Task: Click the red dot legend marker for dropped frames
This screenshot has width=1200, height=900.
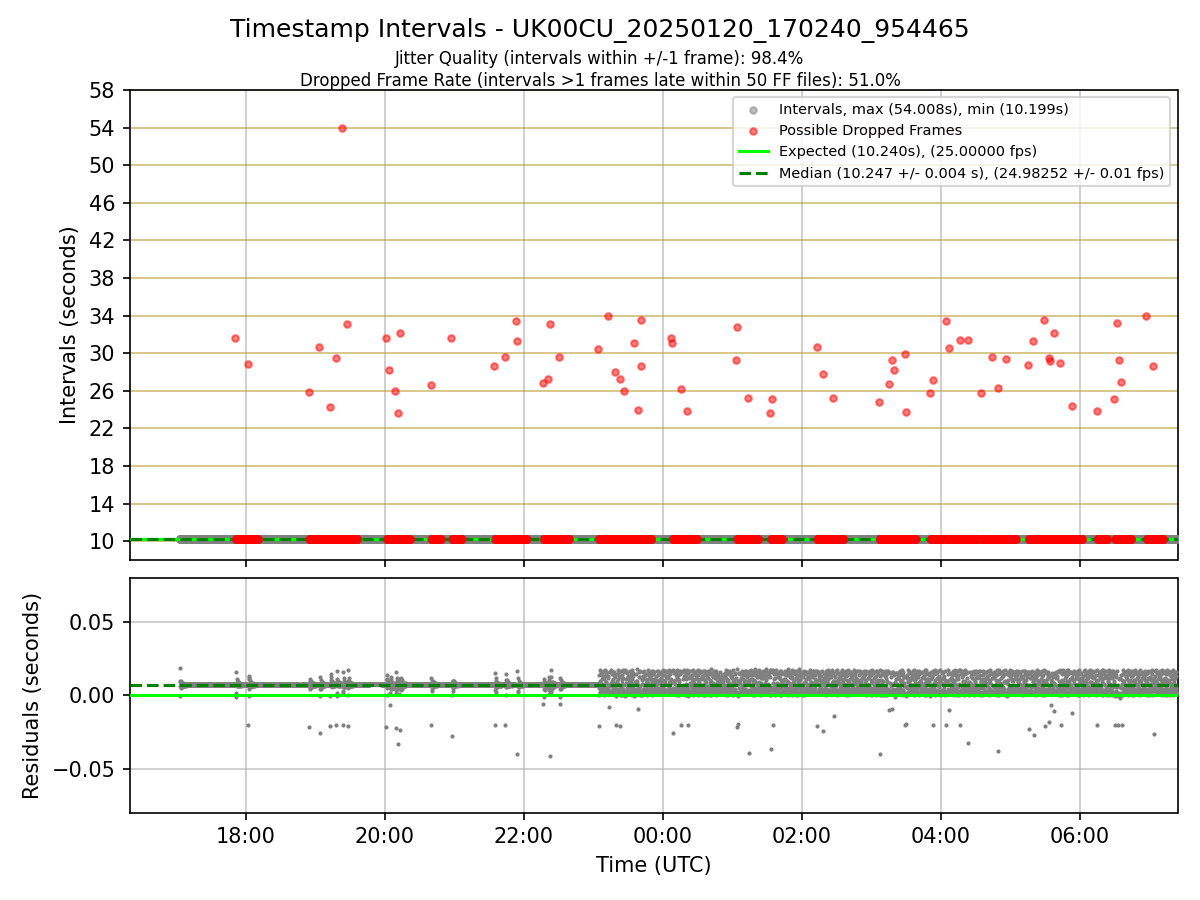Action: point(754,131)
